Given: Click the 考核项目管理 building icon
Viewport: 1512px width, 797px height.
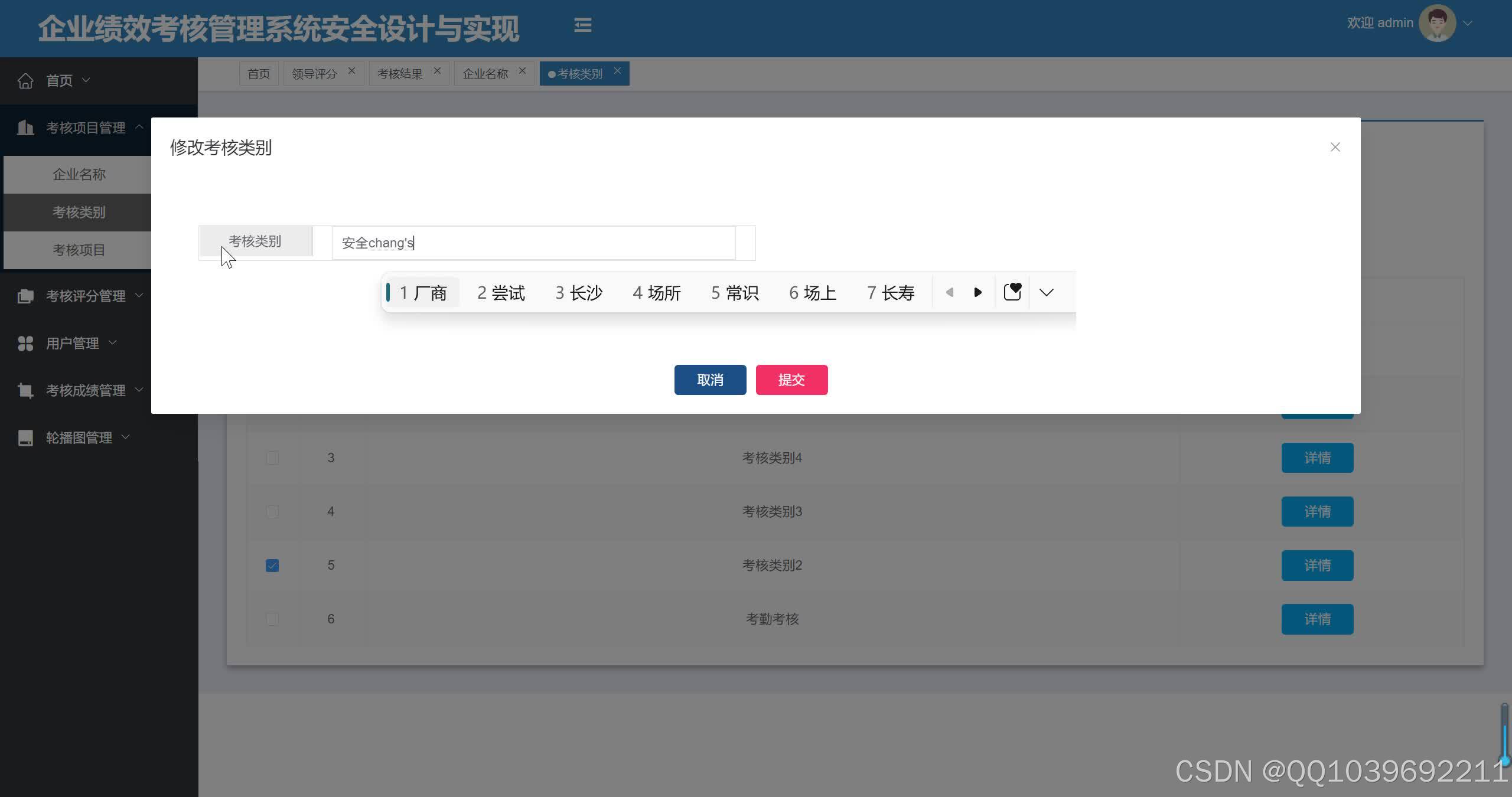Looking at the screenshot, I should tap(25, 128).
